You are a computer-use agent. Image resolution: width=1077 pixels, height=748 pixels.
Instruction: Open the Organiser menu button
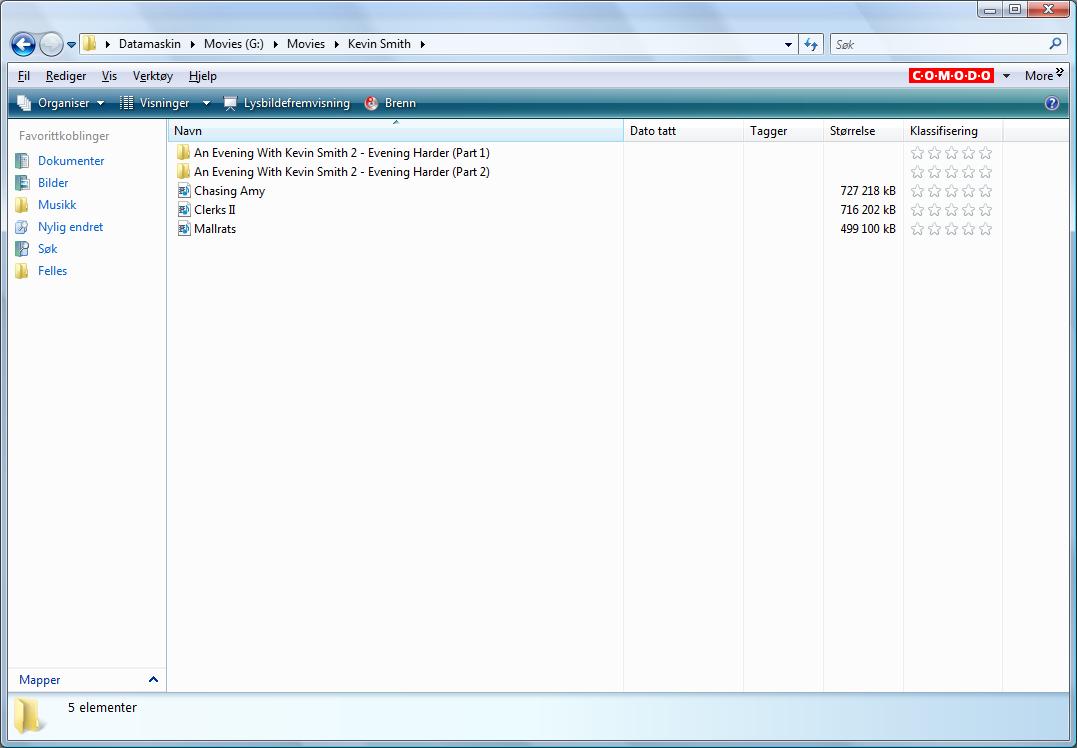(60, 103)
